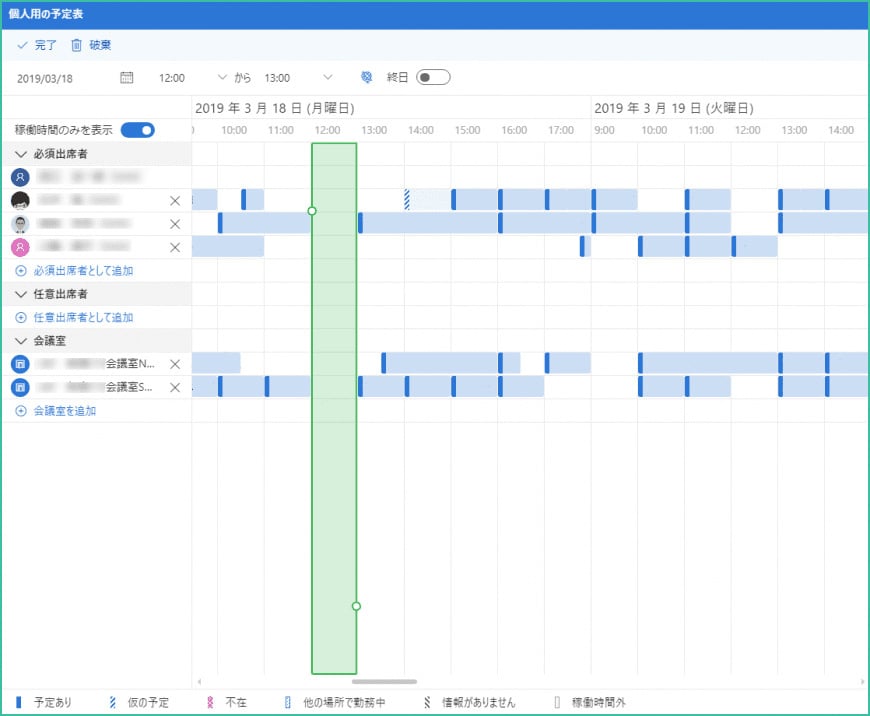
Task: Remove the fourth required attendee with X
Action: pyautogui.click(x=175, y=247)
